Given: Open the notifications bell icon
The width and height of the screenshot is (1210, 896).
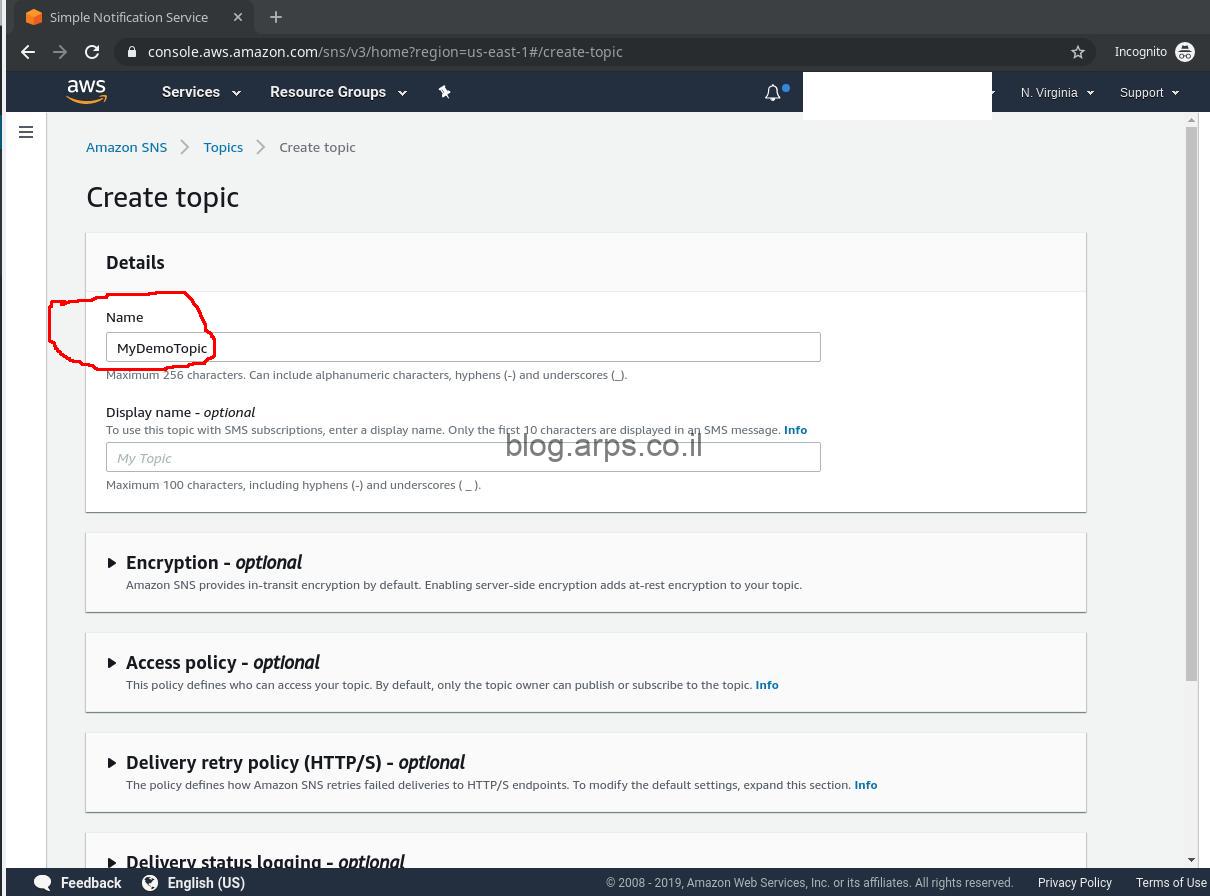Looking at the screenshot, I should tap(773, 92).
